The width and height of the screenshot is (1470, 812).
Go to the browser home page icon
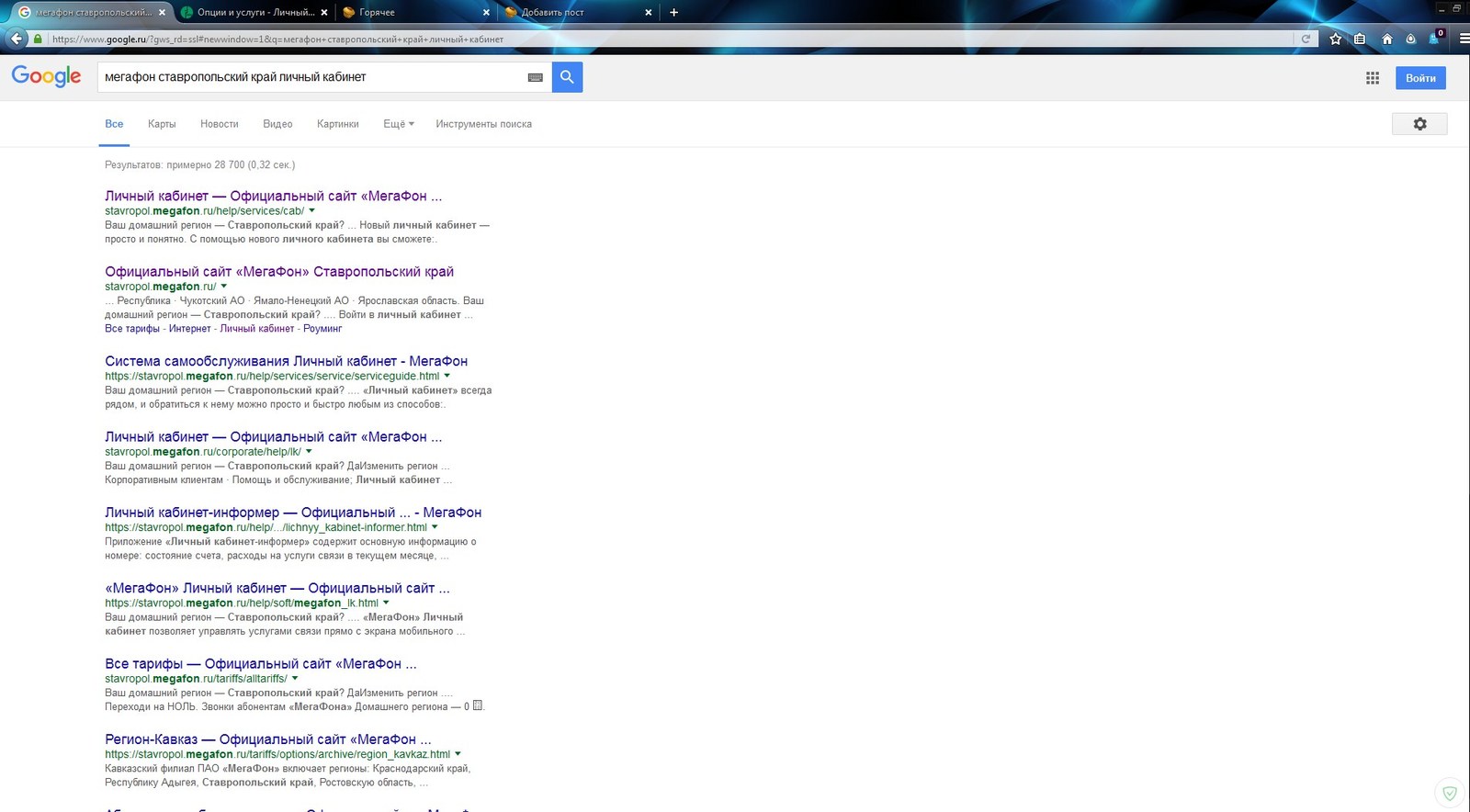[x=1387, y=39]
